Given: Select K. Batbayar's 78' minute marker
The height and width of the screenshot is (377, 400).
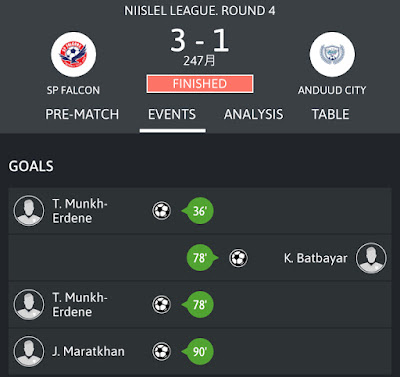Looking at the screenshot, I should 201,258.
